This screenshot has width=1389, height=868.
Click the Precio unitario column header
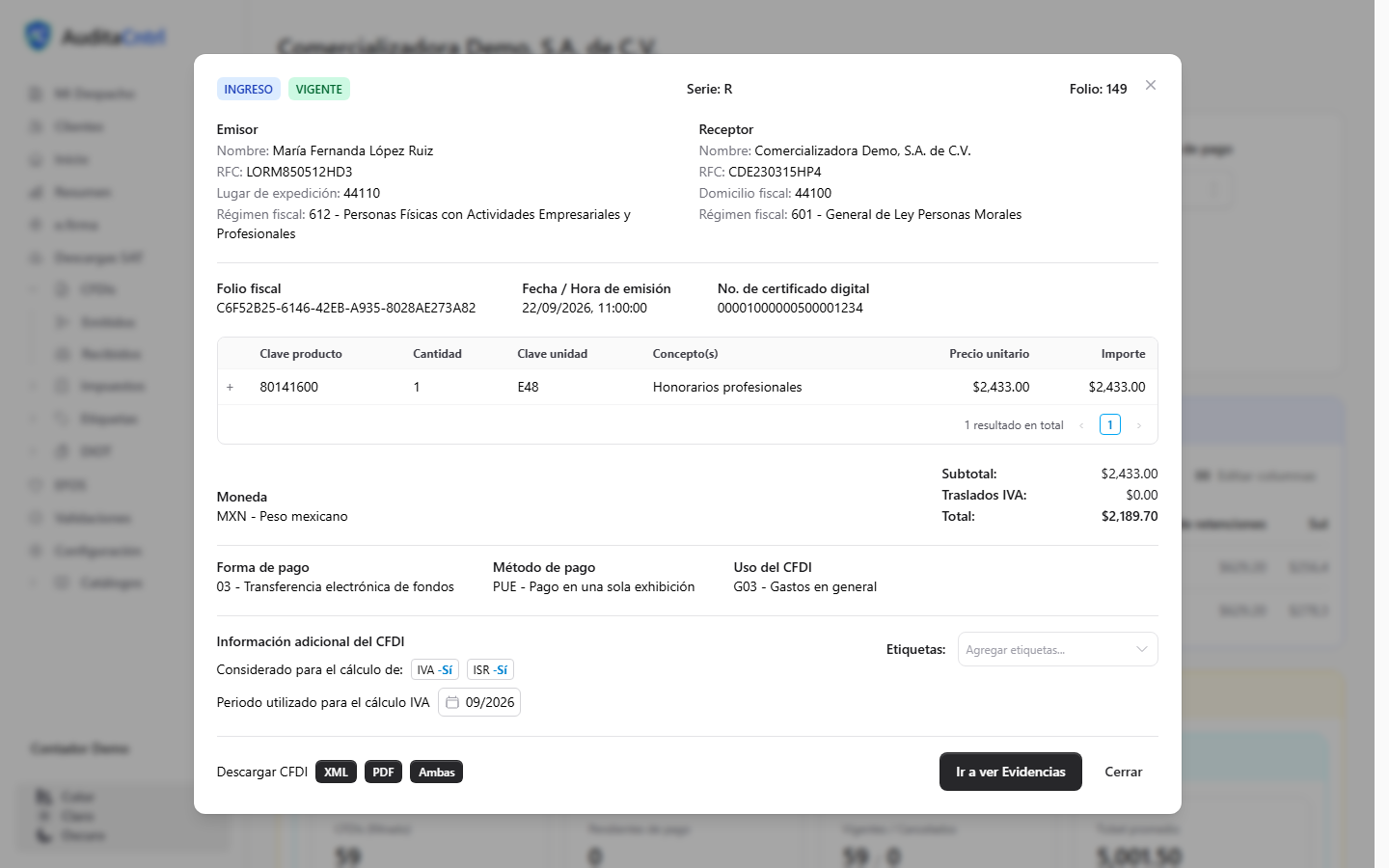(x=989, y=354)
